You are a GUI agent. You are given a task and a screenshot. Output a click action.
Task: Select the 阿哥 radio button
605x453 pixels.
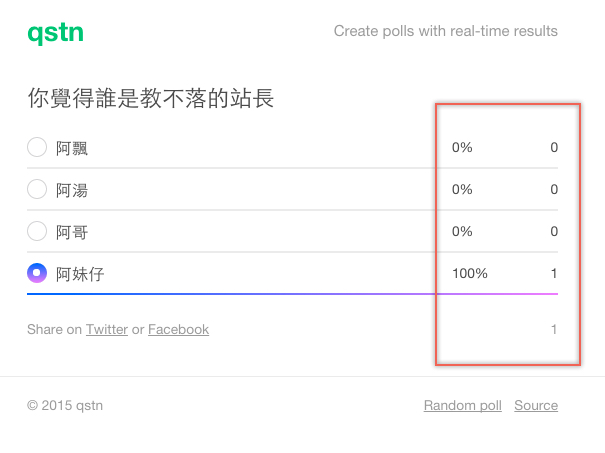(37, 231)
